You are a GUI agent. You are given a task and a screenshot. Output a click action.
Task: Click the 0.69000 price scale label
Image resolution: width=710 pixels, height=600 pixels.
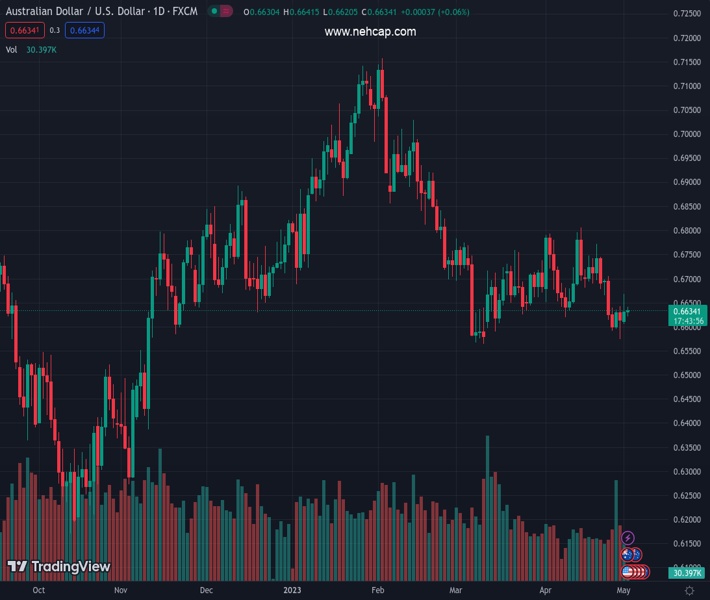tap(687, 182)
